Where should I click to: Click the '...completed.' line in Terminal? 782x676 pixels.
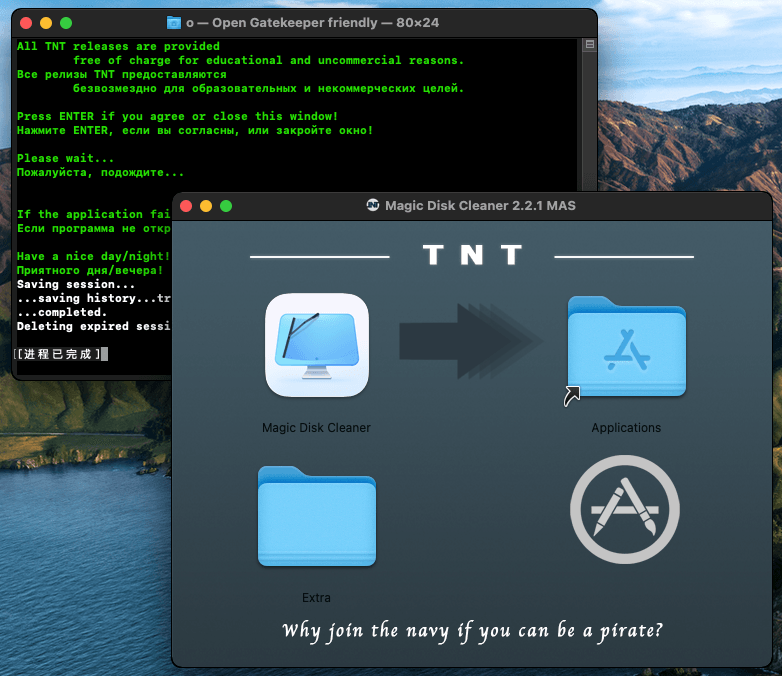tap(62, 312)
